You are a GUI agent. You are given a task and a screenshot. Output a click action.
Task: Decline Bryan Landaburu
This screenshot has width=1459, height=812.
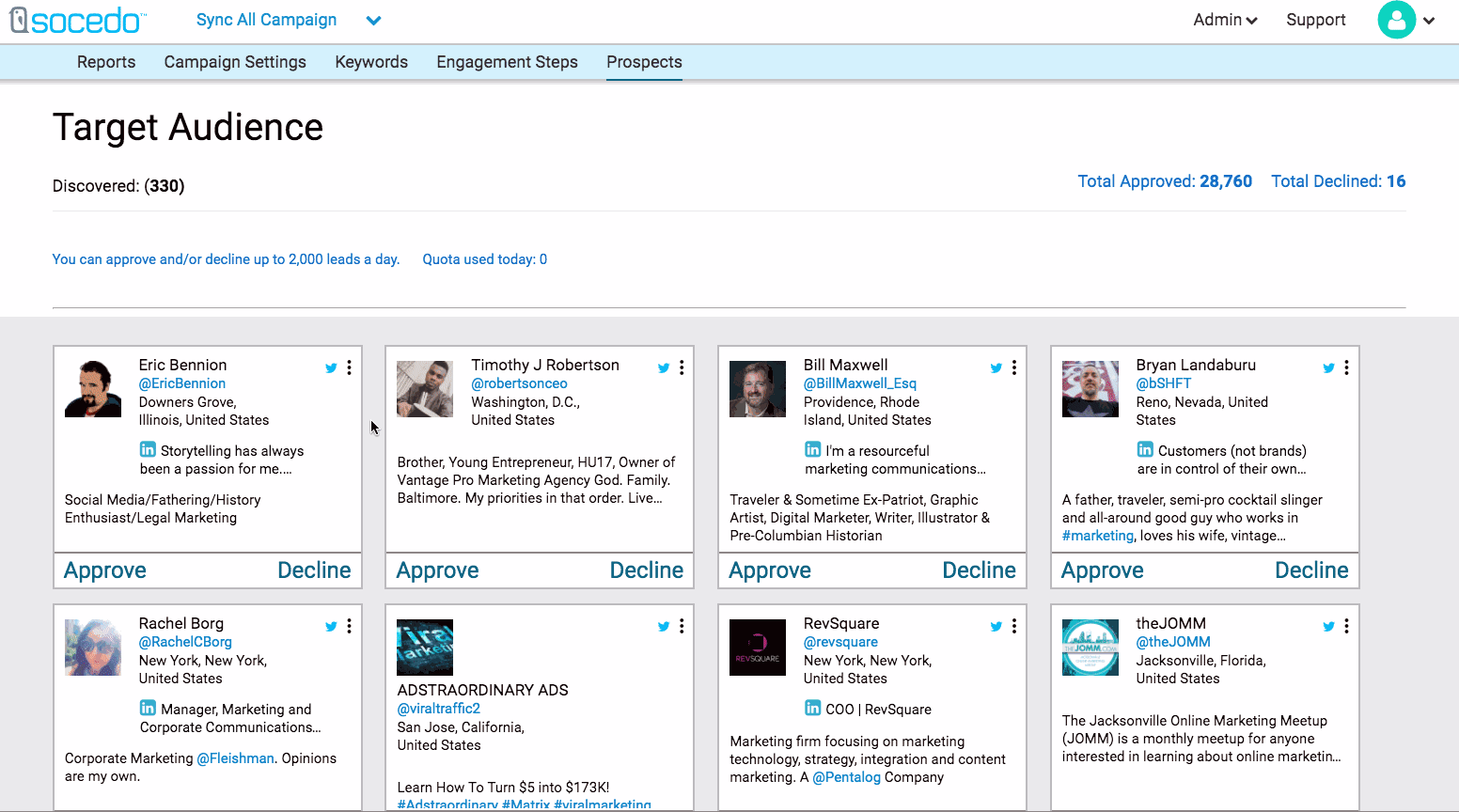1311,570
